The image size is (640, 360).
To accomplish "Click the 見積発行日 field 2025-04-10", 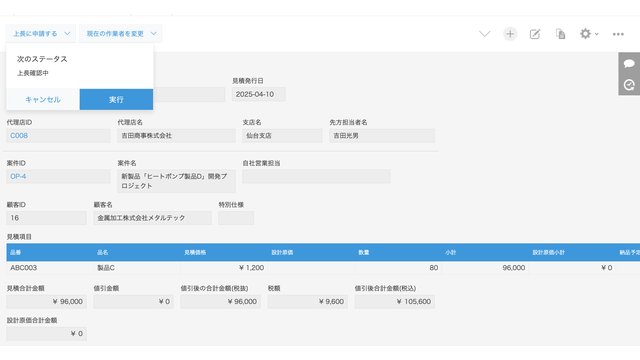I will (259, 94).
